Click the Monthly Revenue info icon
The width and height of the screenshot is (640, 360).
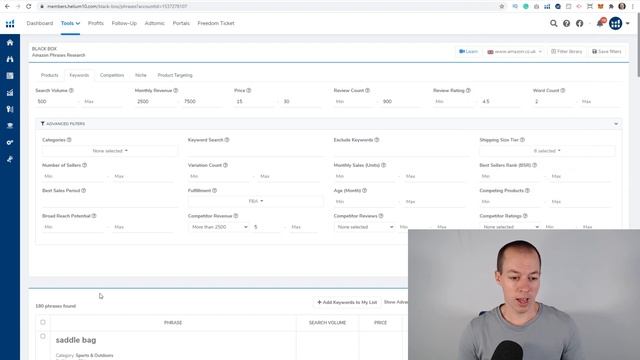pos(176,90)
